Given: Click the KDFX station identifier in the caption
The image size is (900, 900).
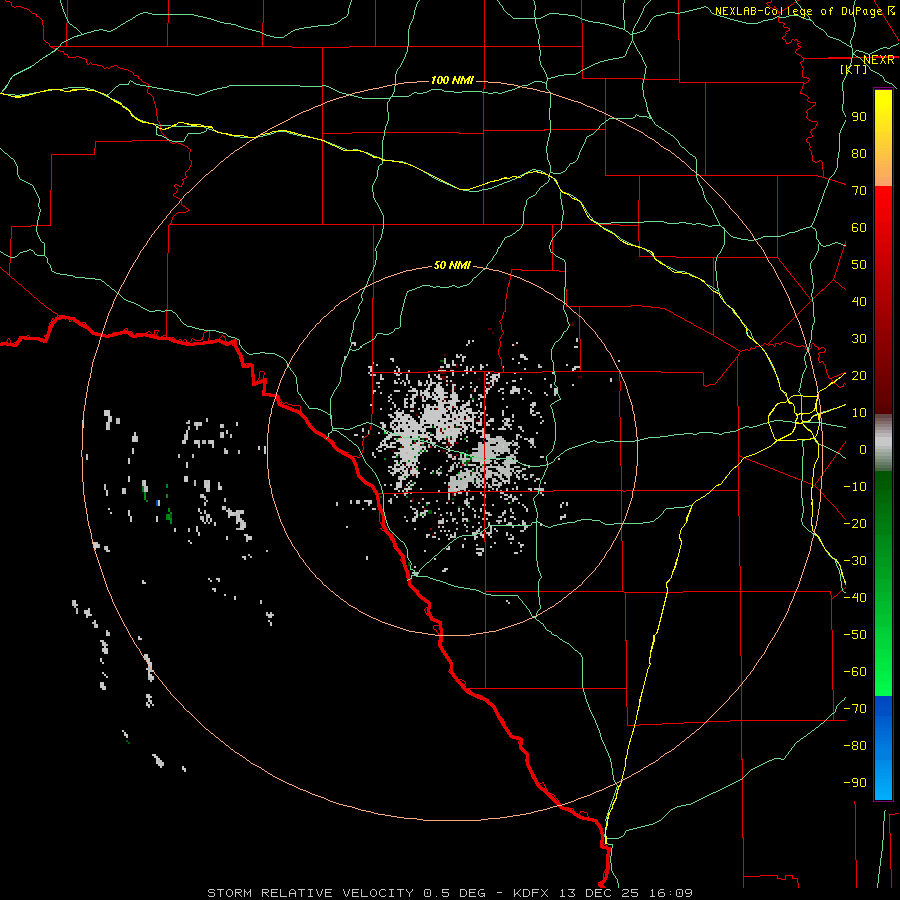Looking at the screenshot, I should point(530,893).
